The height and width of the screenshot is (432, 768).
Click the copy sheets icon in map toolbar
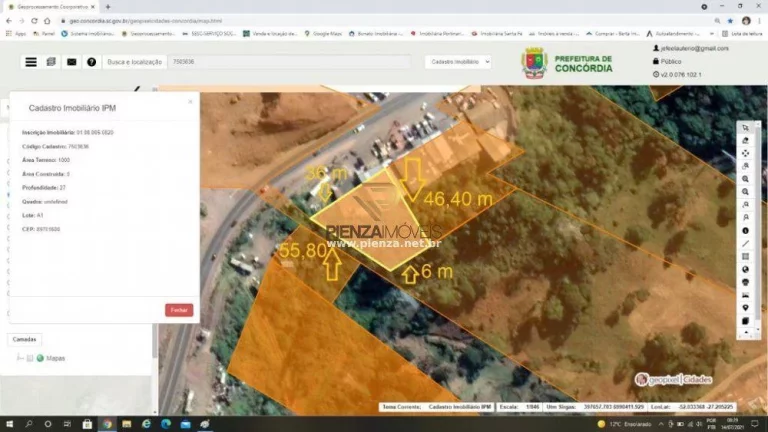tap(745, 321)
